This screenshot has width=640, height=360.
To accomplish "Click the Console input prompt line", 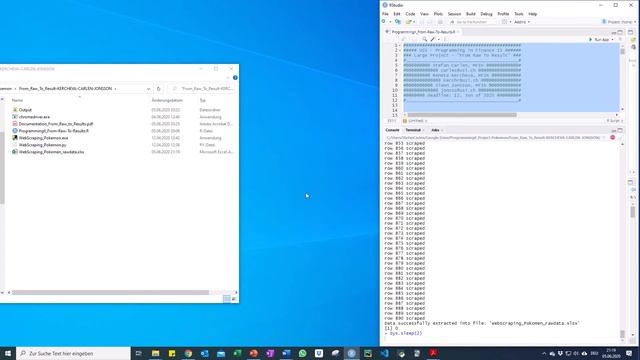I will point(500,338).
